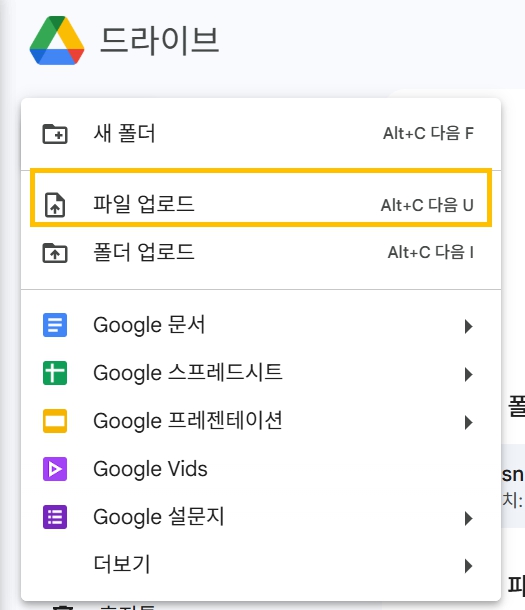Click the Alt+C 다음 F shortcut text
Viewport: 525px width, 610px height.
tap(428, 133)
